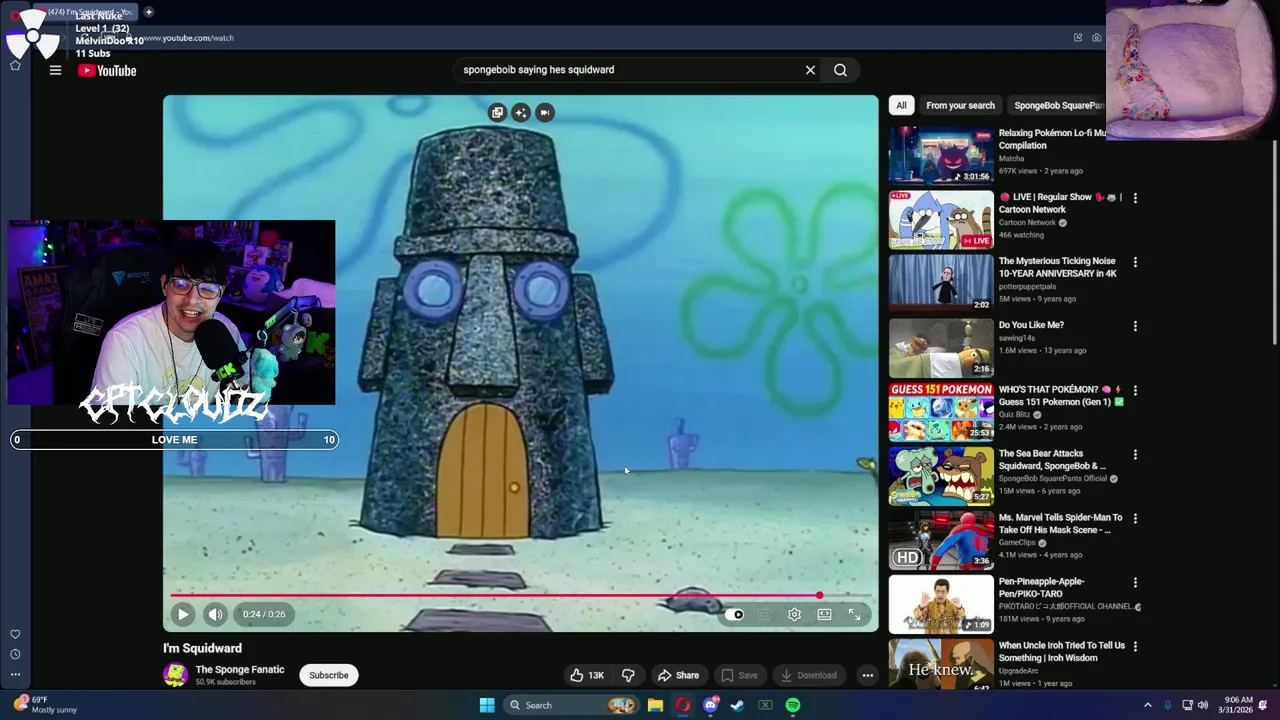Select the From your search chip
This screenshot has height=720, width=1280.
960,105
